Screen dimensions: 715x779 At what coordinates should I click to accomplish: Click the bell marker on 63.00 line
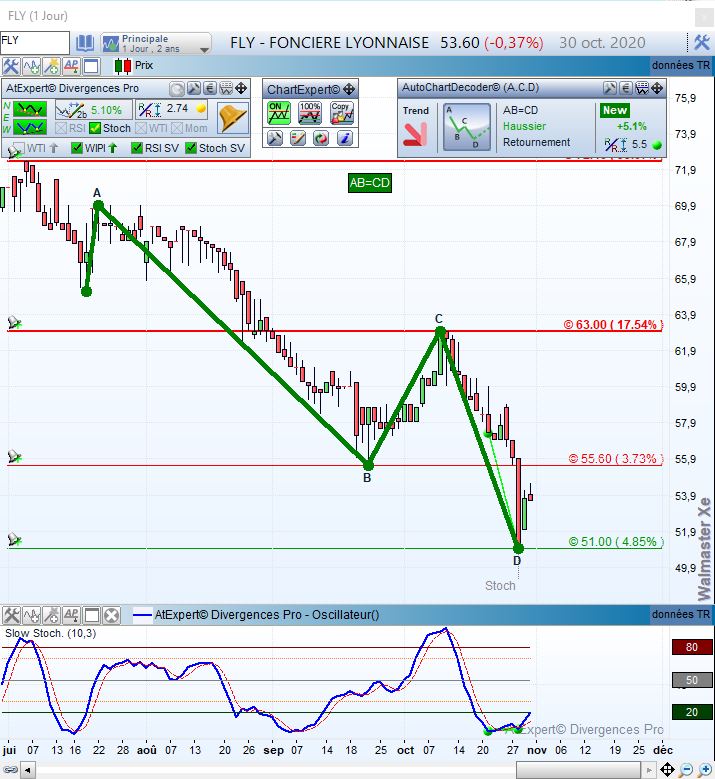pyautogui.click(x=14, y=323)
